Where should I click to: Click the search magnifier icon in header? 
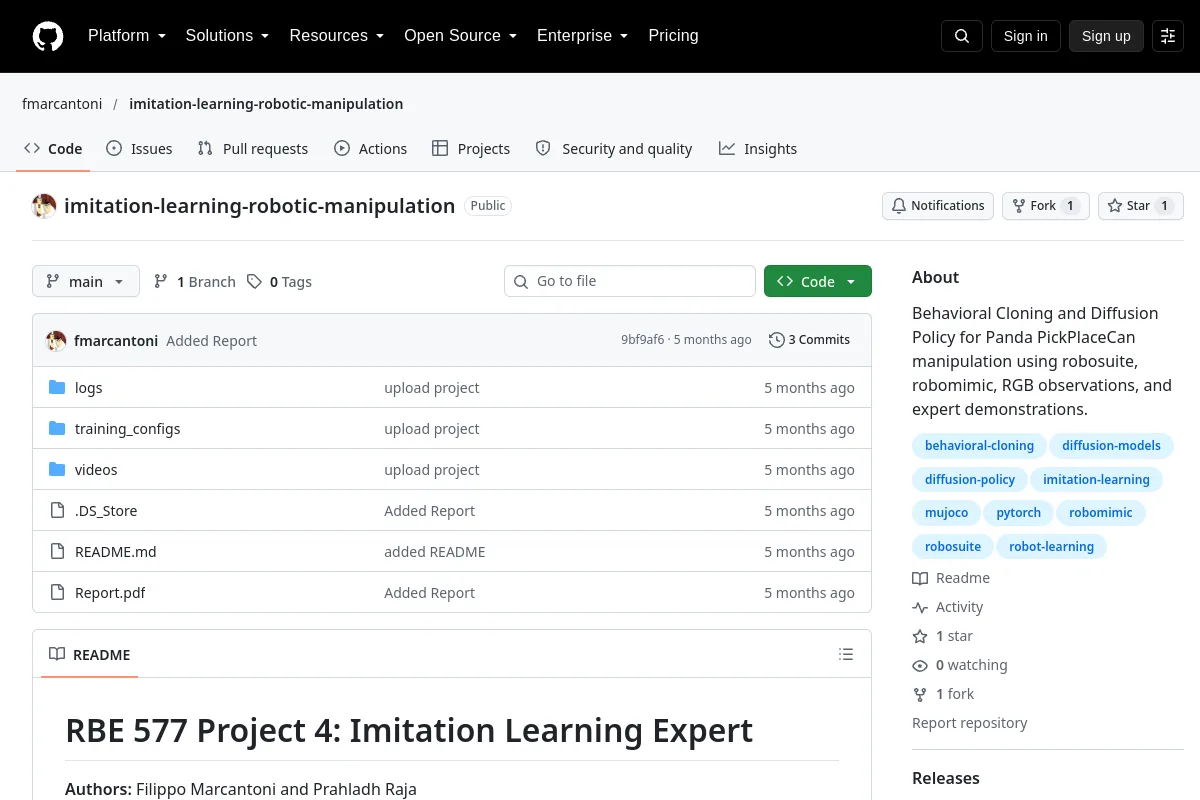point(962,36)
